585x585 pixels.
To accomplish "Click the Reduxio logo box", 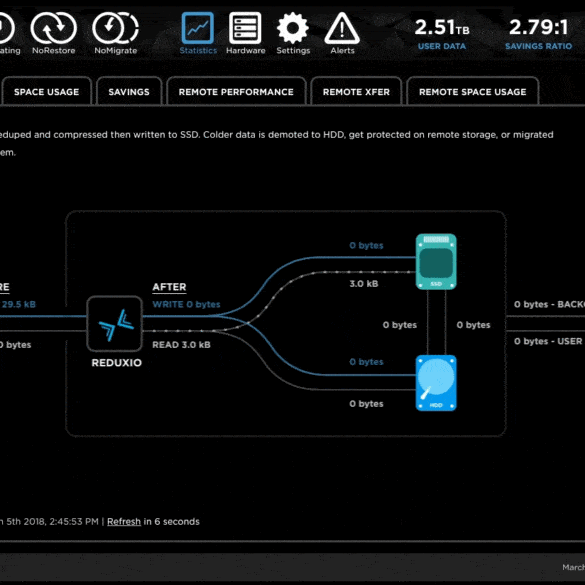I will click(x=115, y=324).
